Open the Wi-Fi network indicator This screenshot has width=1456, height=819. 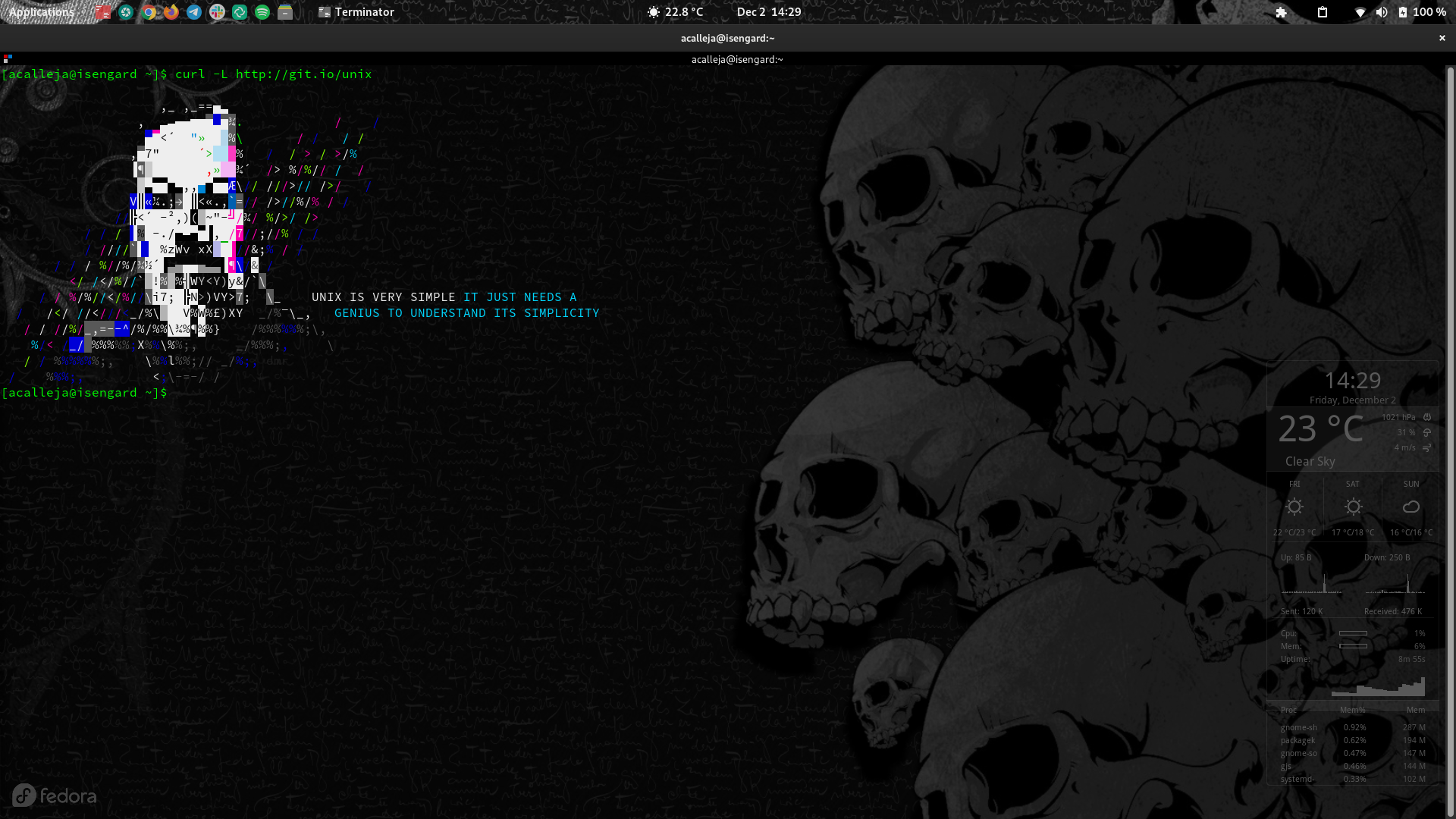click(1360, 12)
